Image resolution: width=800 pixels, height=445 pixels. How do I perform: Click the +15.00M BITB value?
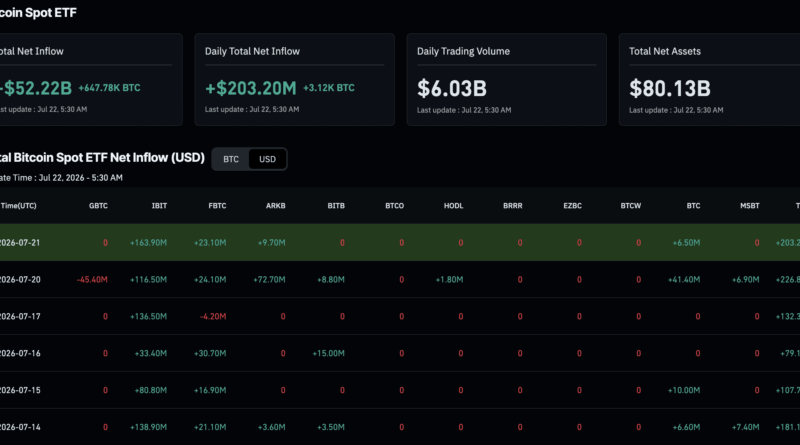pos(329,353)
